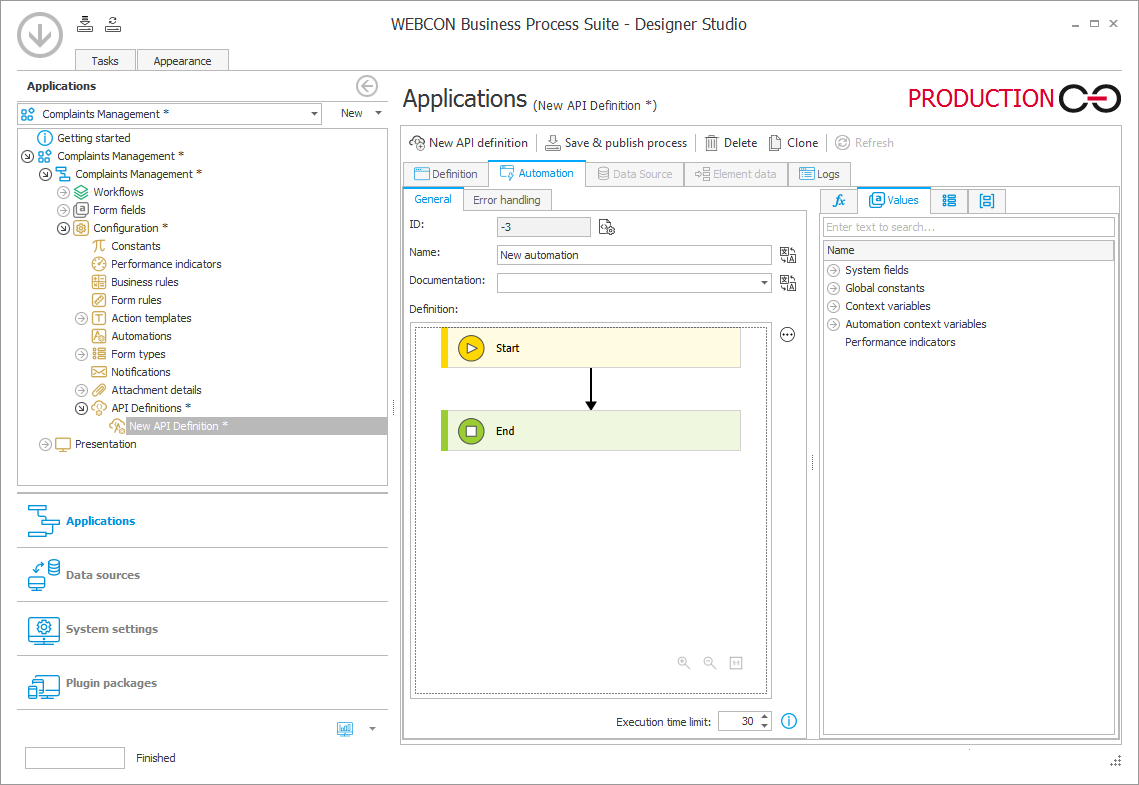Open translations for the Documentation field
The width and height of the screenshot is (1139, 785).
787,282
